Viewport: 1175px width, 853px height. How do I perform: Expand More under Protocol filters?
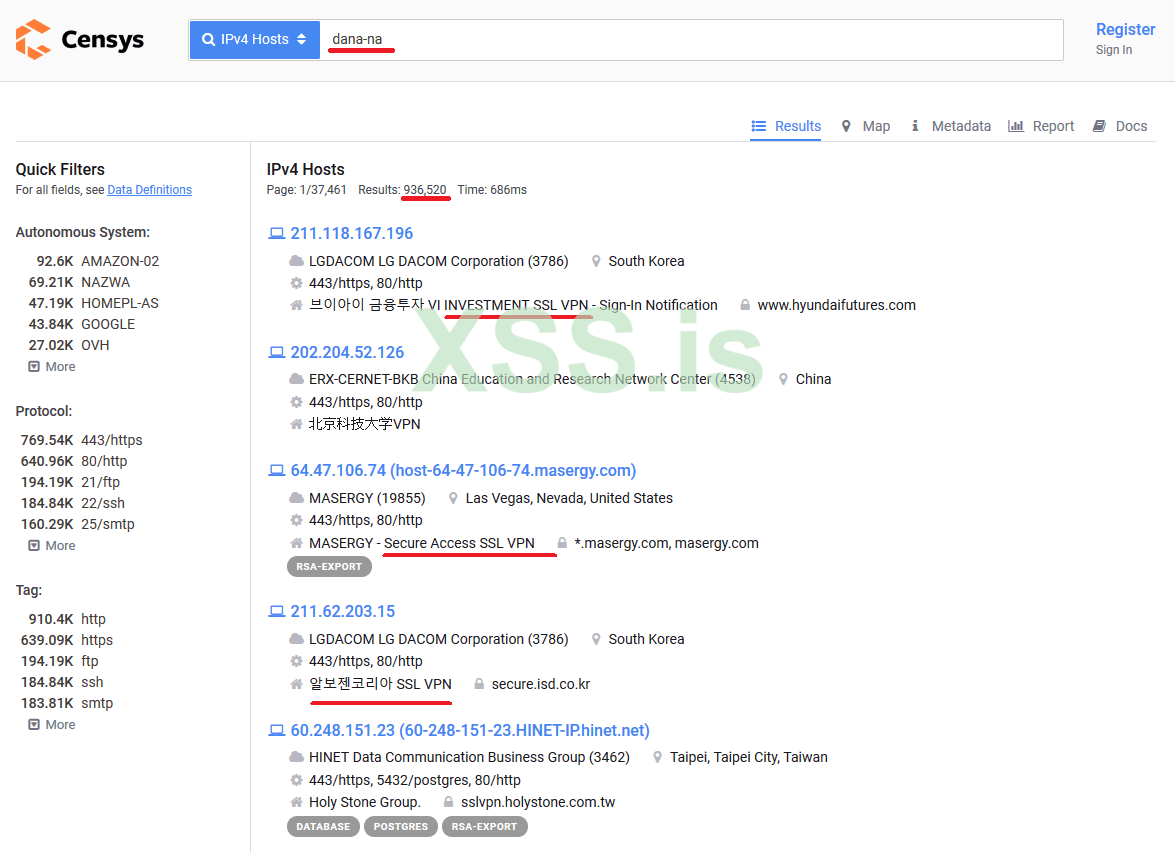tap(50, 544)
